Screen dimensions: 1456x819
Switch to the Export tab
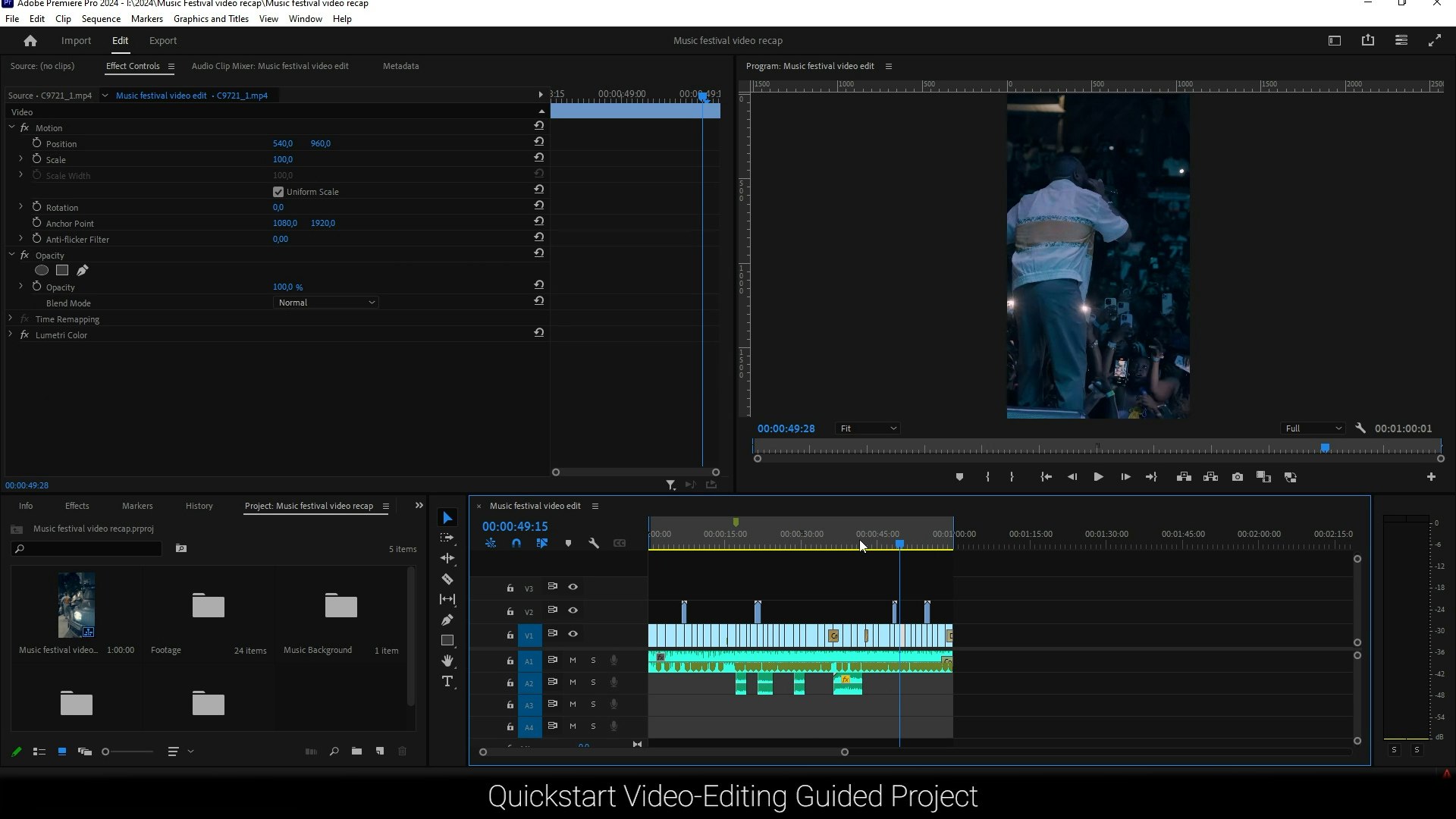tap(162, 40)
